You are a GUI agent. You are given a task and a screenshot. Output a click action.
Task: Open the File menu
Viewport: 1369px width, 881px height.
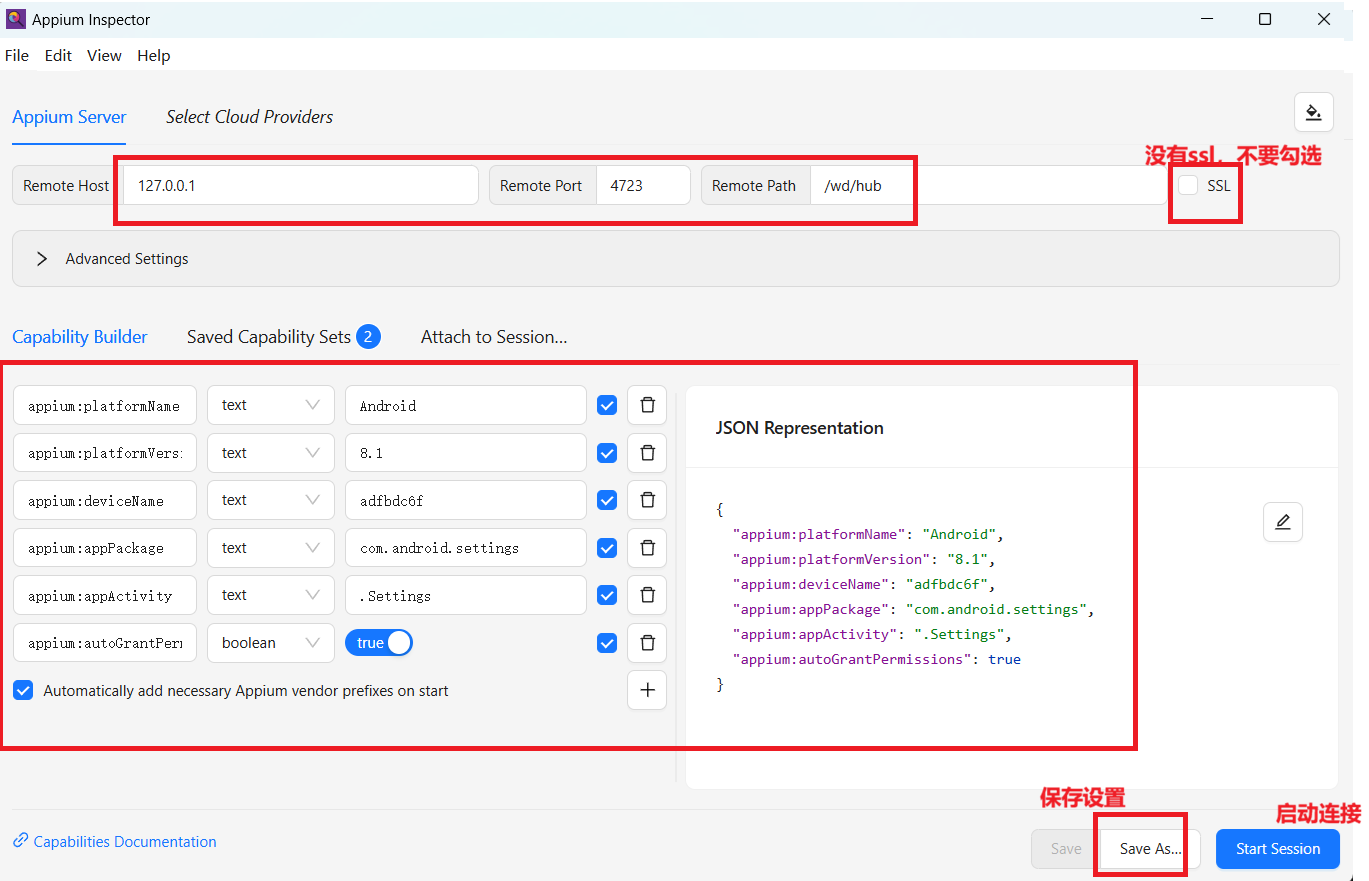[x=17, y=56]
